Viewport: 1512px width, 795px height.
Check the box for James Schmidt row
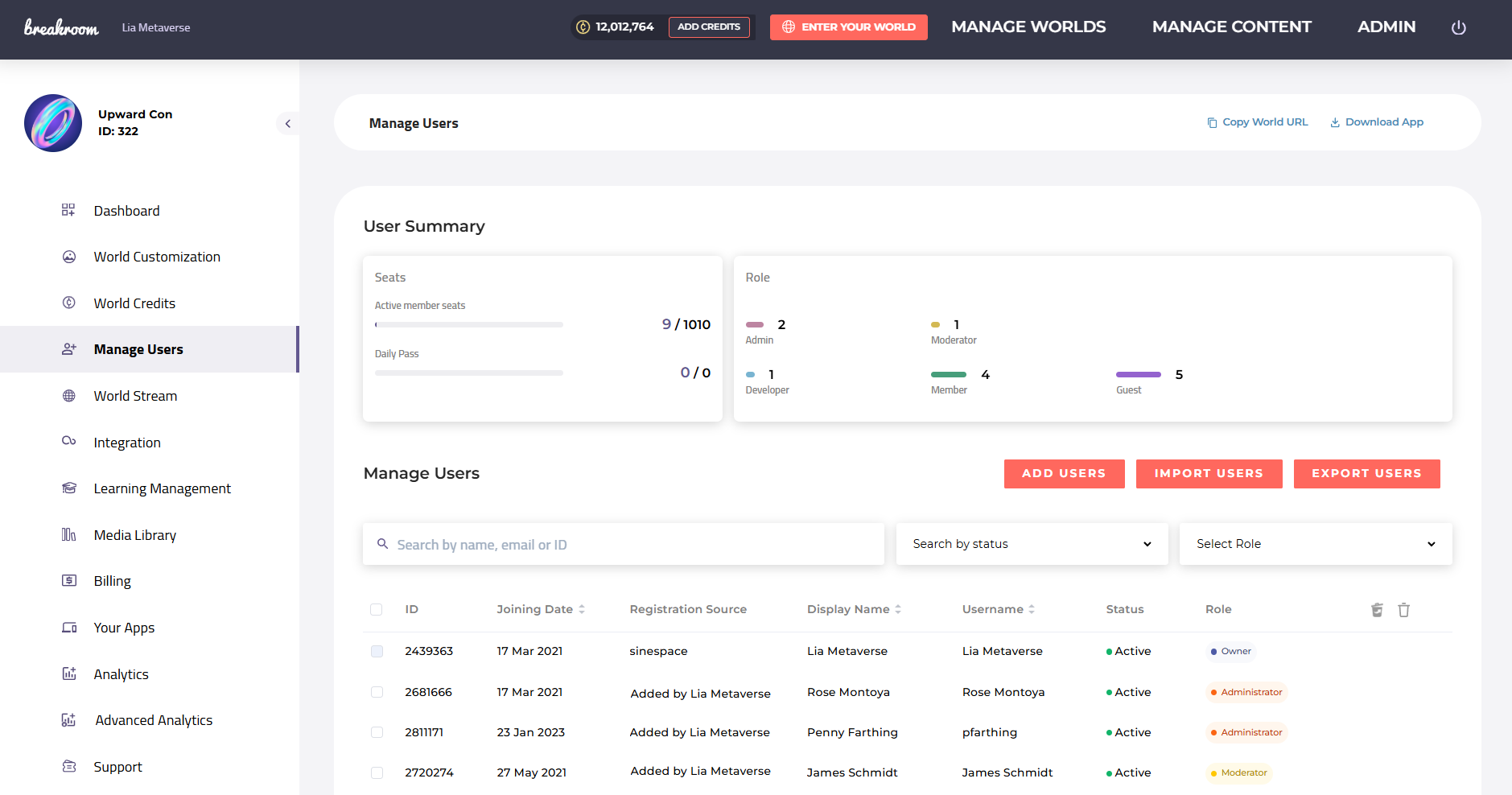point(377,772)
